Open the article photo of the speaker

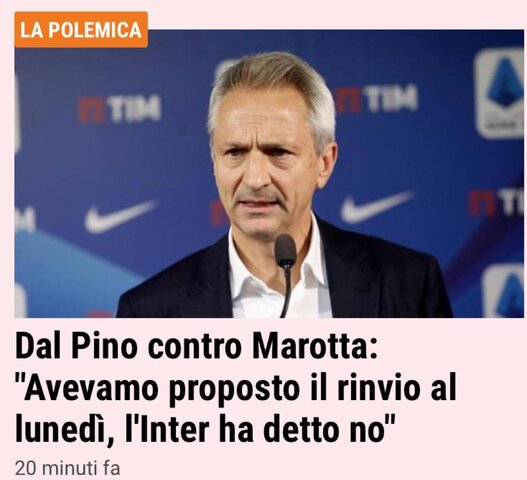pyautogui.click(x=269, y=173)
